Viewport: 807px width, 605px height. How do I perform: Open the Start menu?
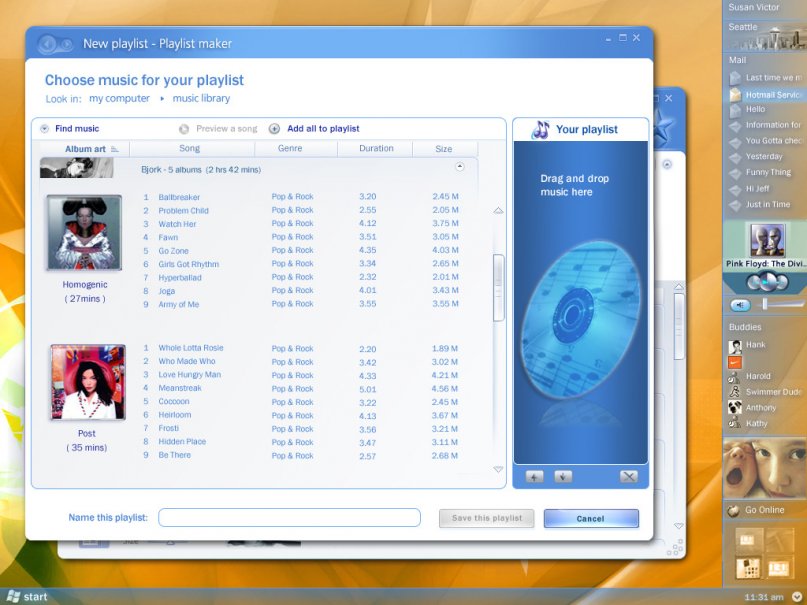27,597
